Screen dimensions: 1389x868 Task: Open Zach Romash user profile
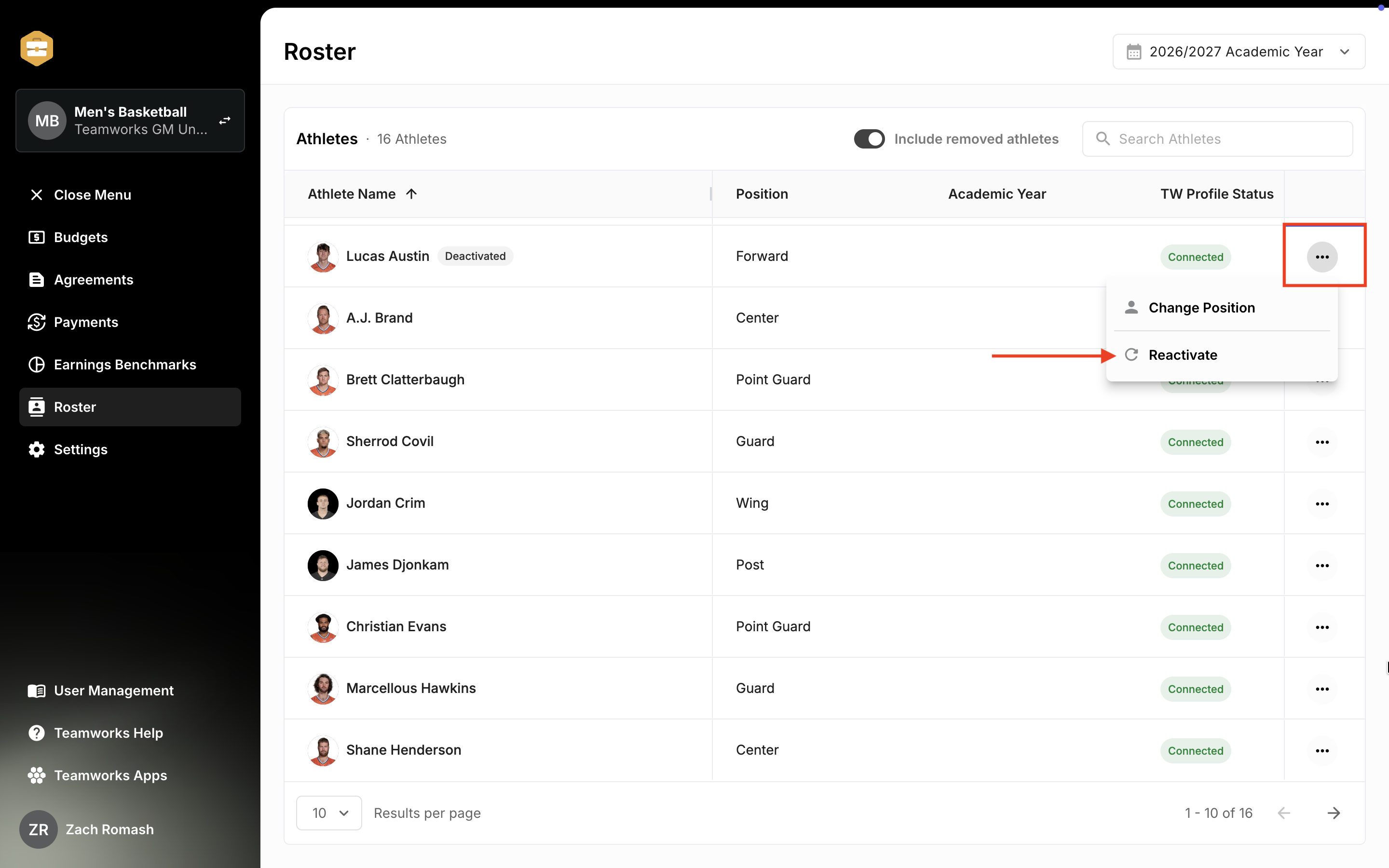(87, 829)
